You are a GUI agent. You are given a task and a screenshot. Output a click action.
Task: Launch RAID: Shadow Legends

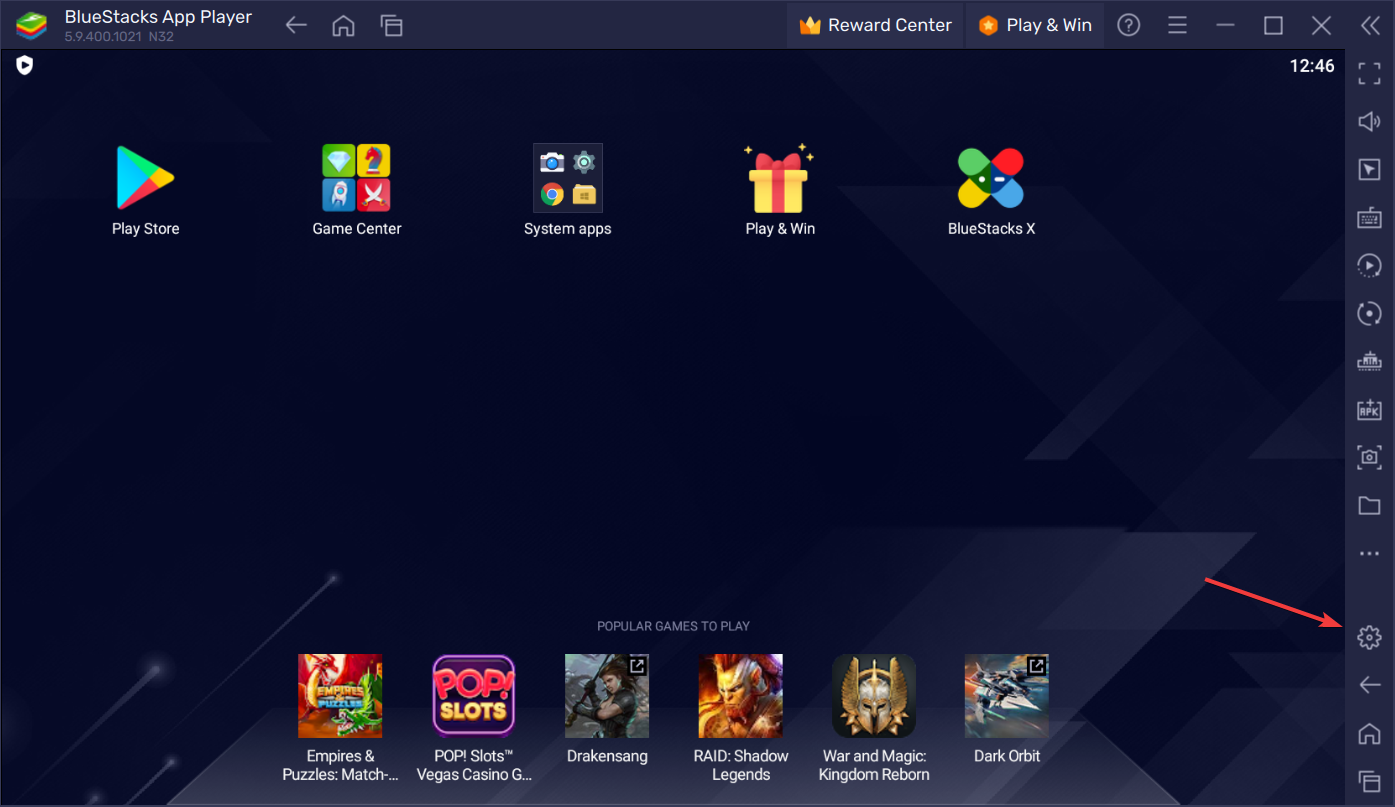tap(741, 696)
